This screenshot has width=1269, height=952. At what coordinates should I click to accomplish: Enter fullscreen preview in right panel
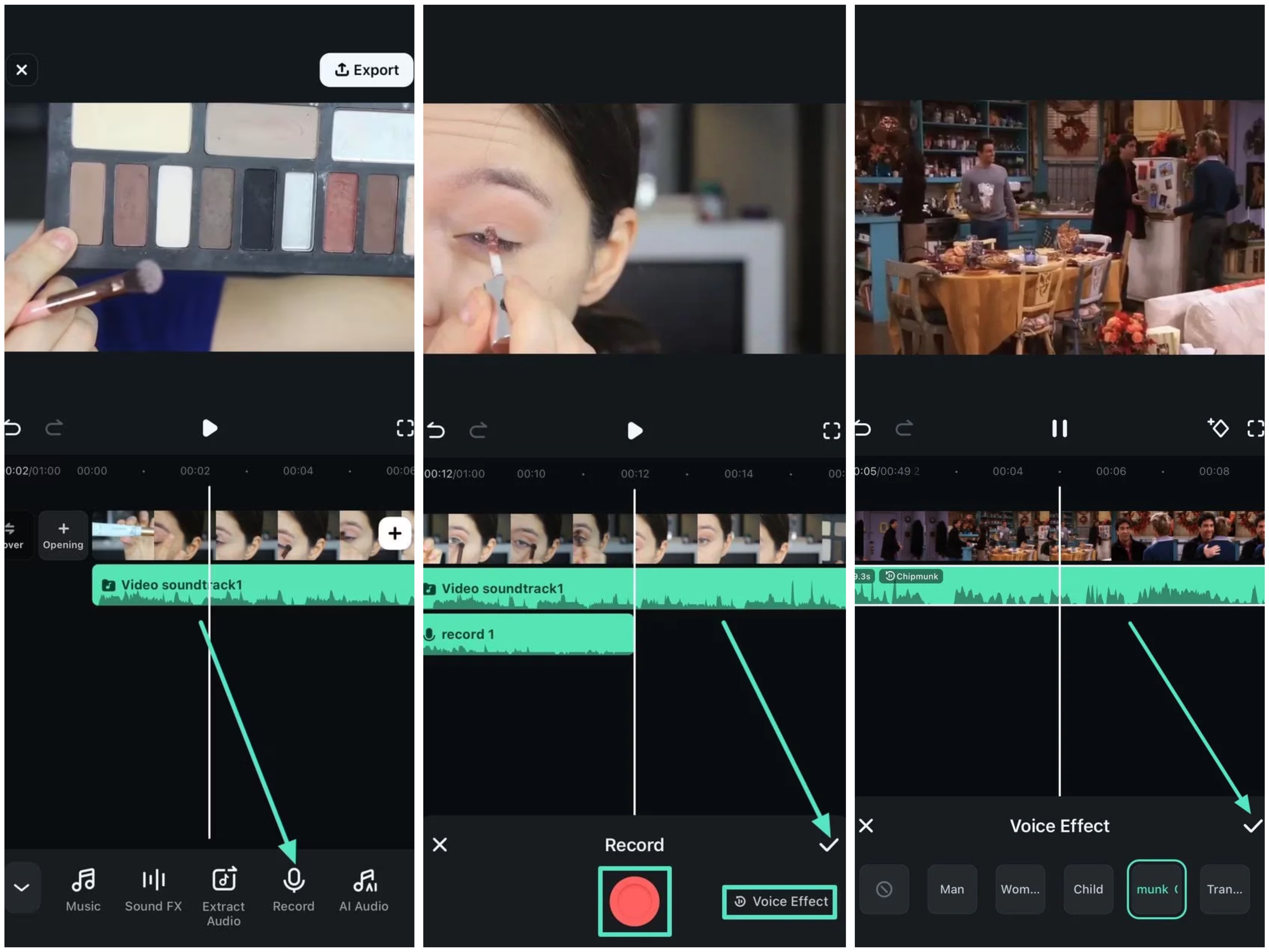1256,429
